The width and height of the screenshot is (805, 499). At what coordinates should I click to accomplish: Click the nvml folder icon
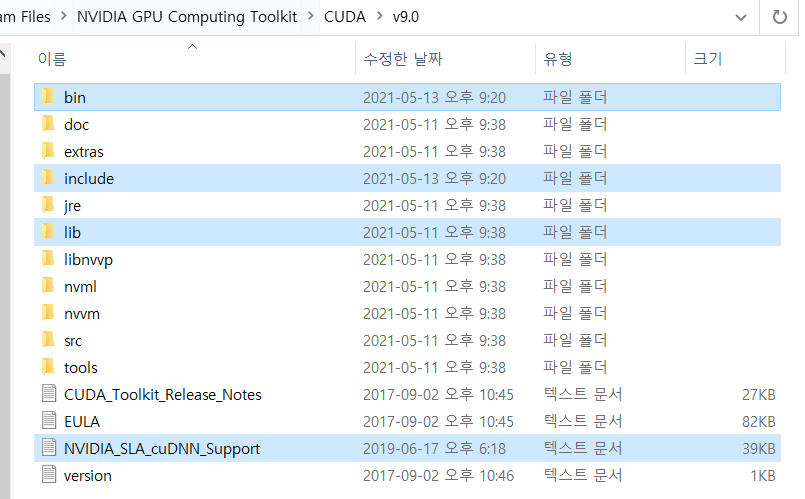(x=48, y=286)
